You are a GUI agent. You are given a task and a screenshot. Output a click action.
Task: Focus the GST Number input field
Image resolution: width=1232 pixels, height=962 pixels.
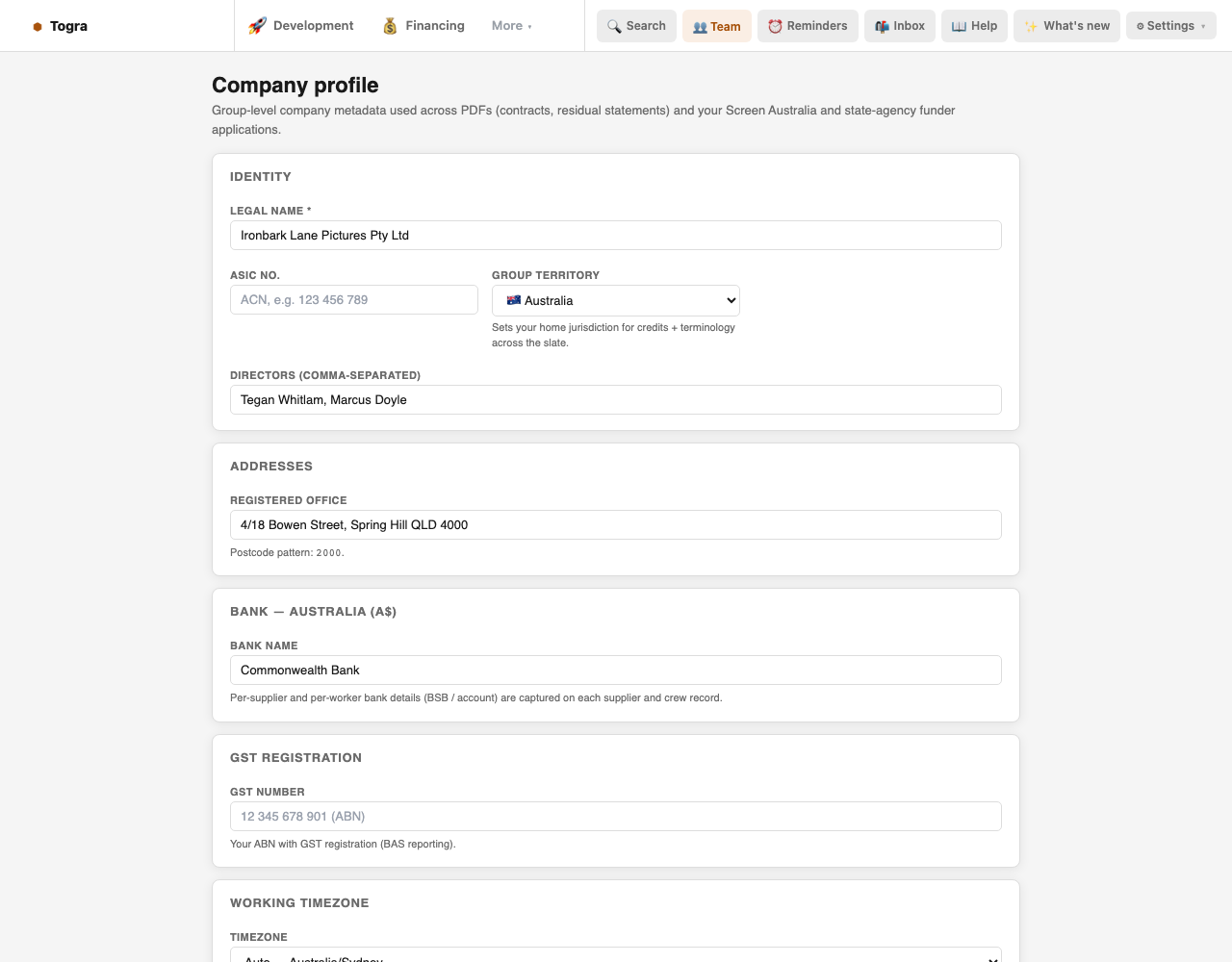[616, 816]
